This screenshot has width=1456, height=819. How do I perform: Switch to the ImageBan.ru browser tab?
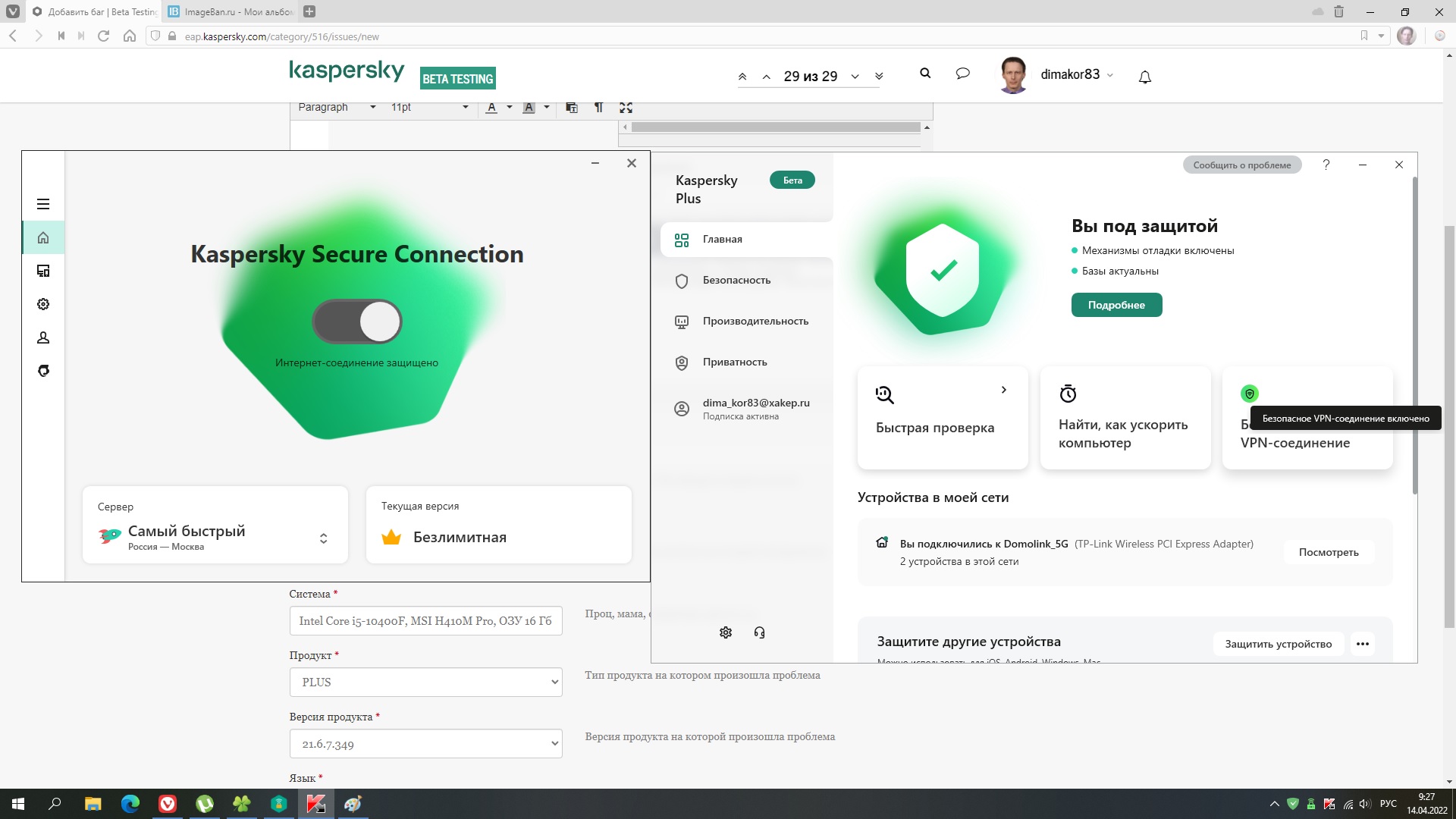tap(231, 11)
